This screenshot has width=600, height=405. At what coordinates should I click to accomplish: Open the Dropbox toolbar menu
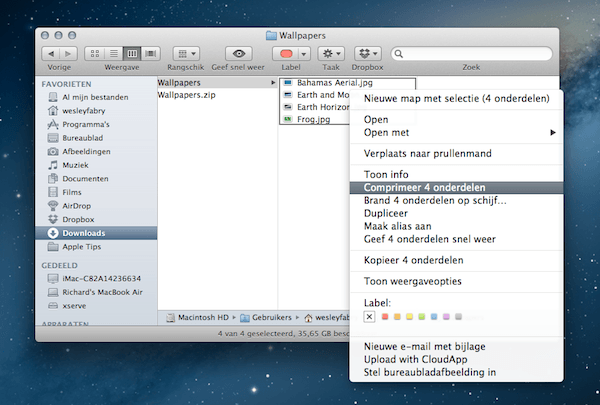[368, 54]
